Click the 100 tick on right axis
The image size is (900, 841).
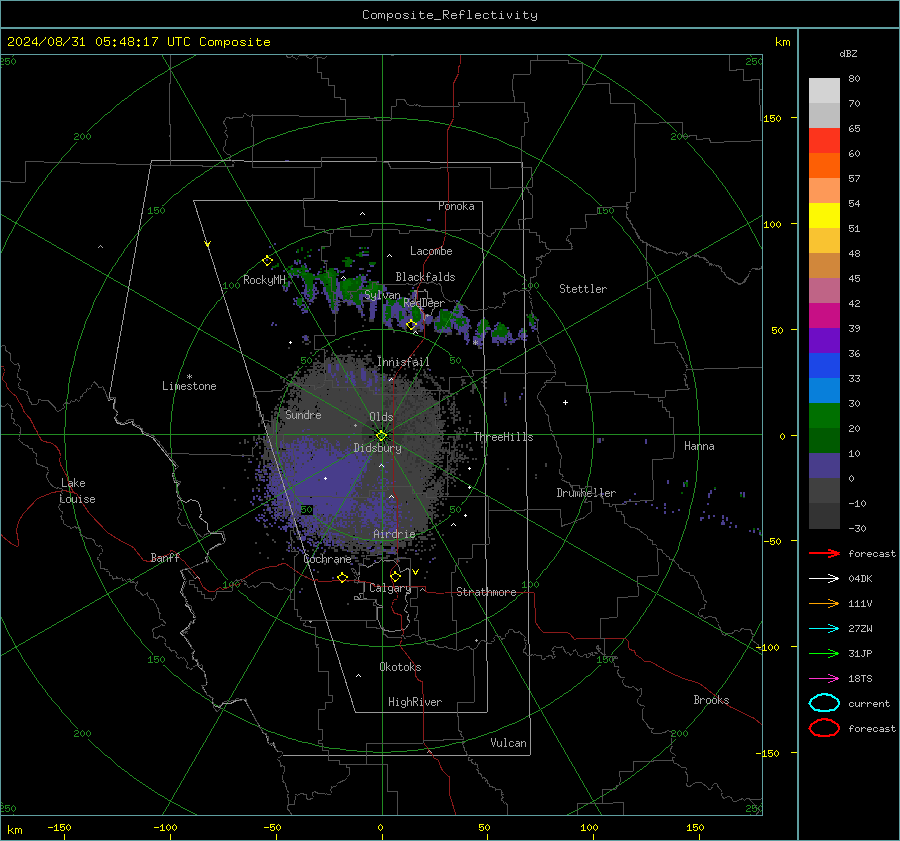[x=772, y=224]
